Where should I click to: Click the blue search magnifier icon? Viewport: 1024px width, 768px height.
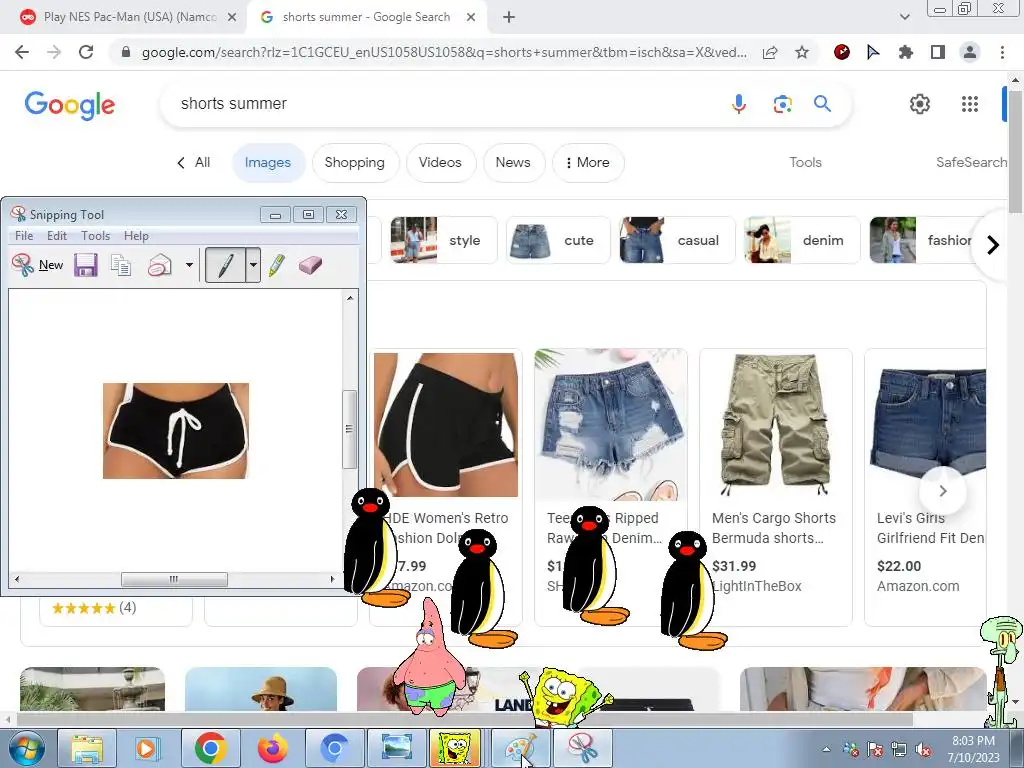(822, 103)
